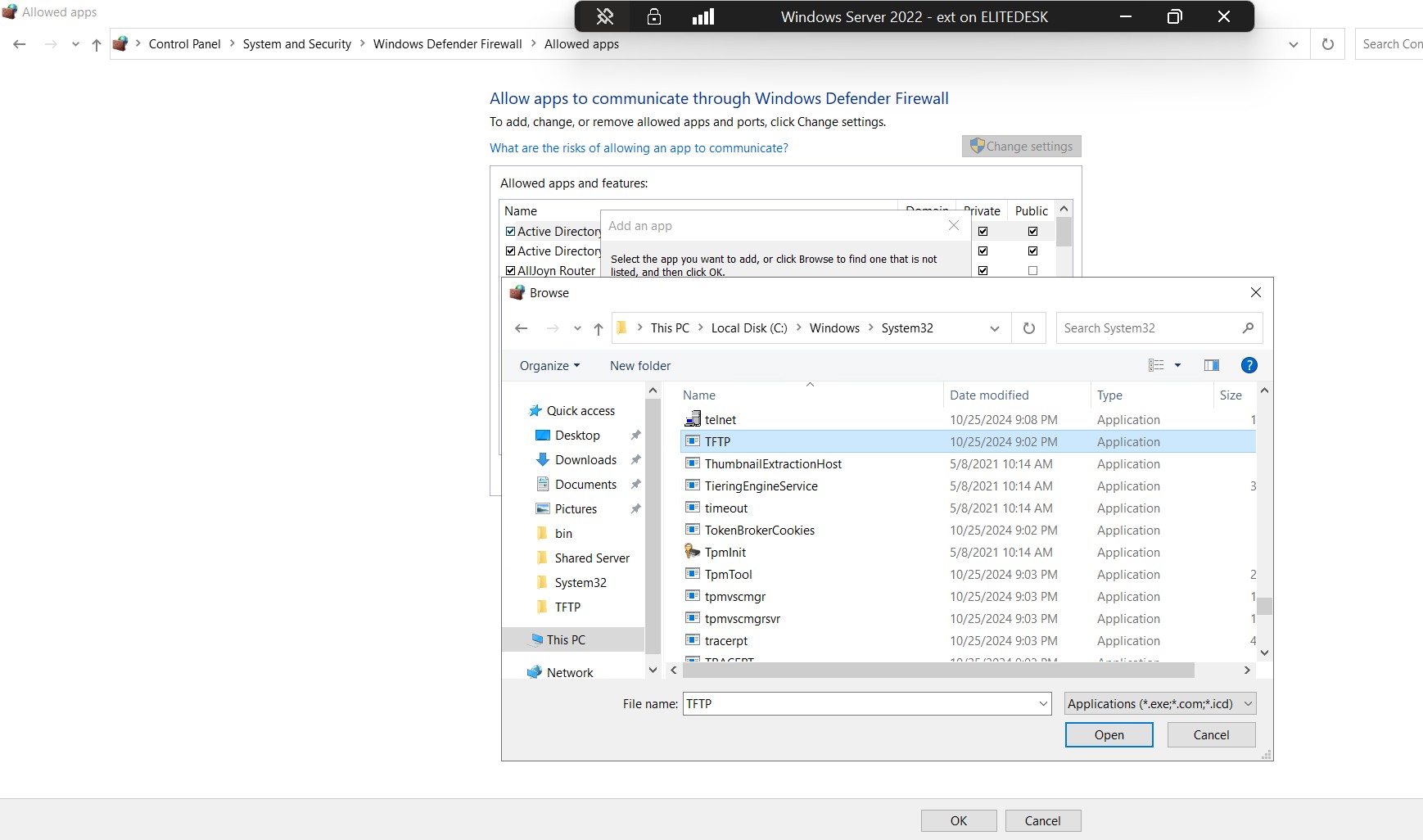This screenshot has height=840, width=1423.
Task: Refresh the System32 folder listing
Action: tap(1029, 328)
